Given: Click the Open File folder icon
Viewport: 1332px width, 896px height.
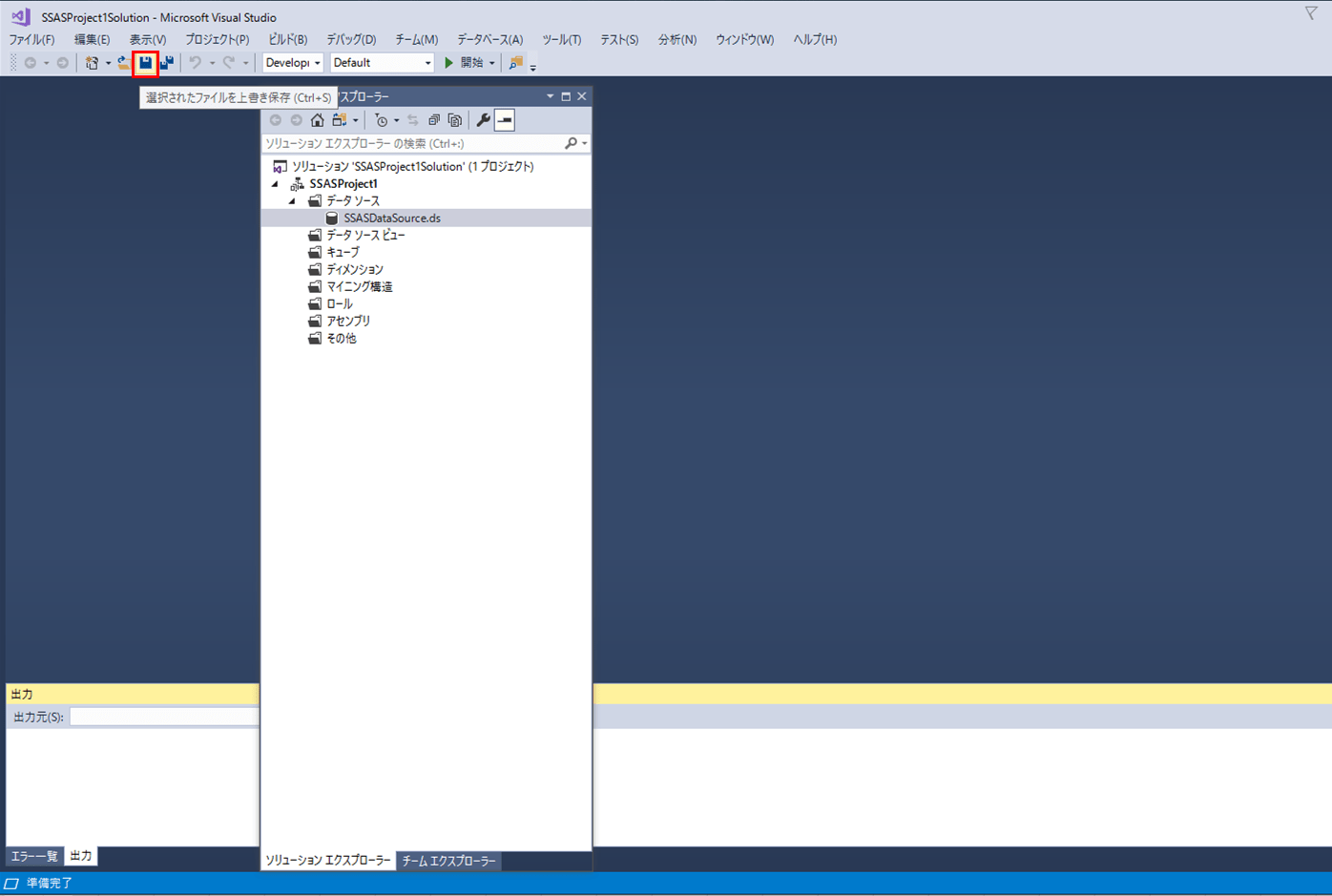Looking at the screenshot, I should click(124, 63).
